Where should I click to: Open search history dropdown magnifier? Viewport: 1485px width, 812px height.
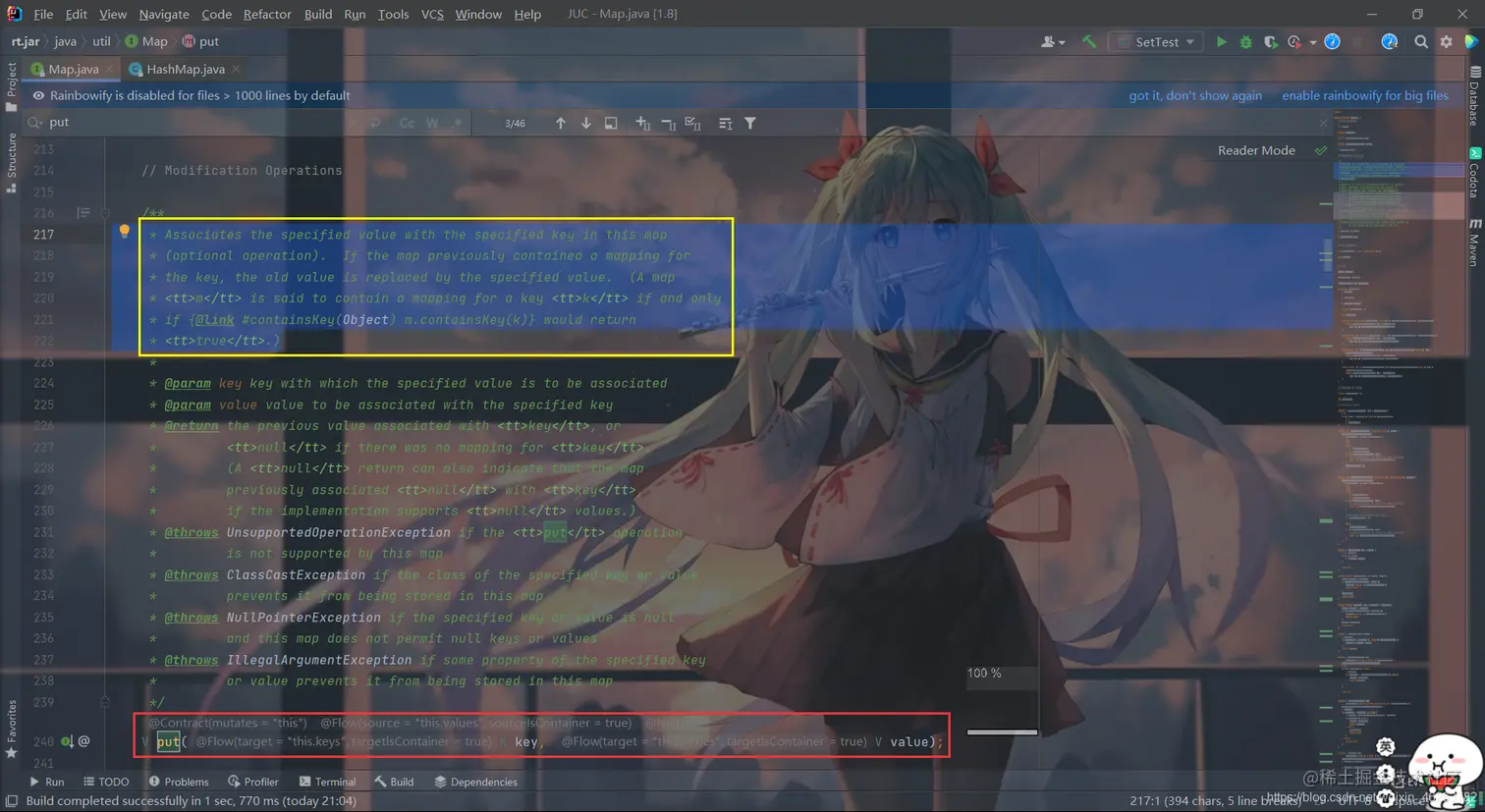(x=35, y=123)
